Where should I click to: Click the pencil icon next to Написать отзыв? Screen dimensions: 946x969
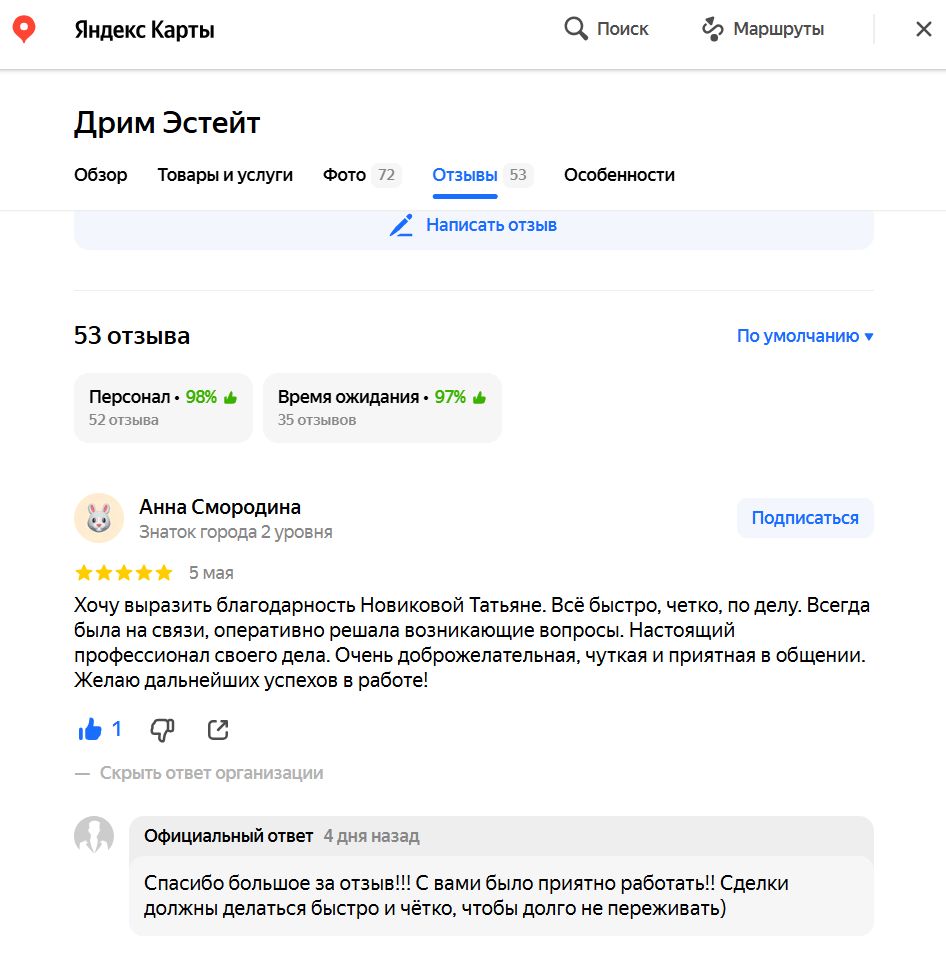point(400,225)
